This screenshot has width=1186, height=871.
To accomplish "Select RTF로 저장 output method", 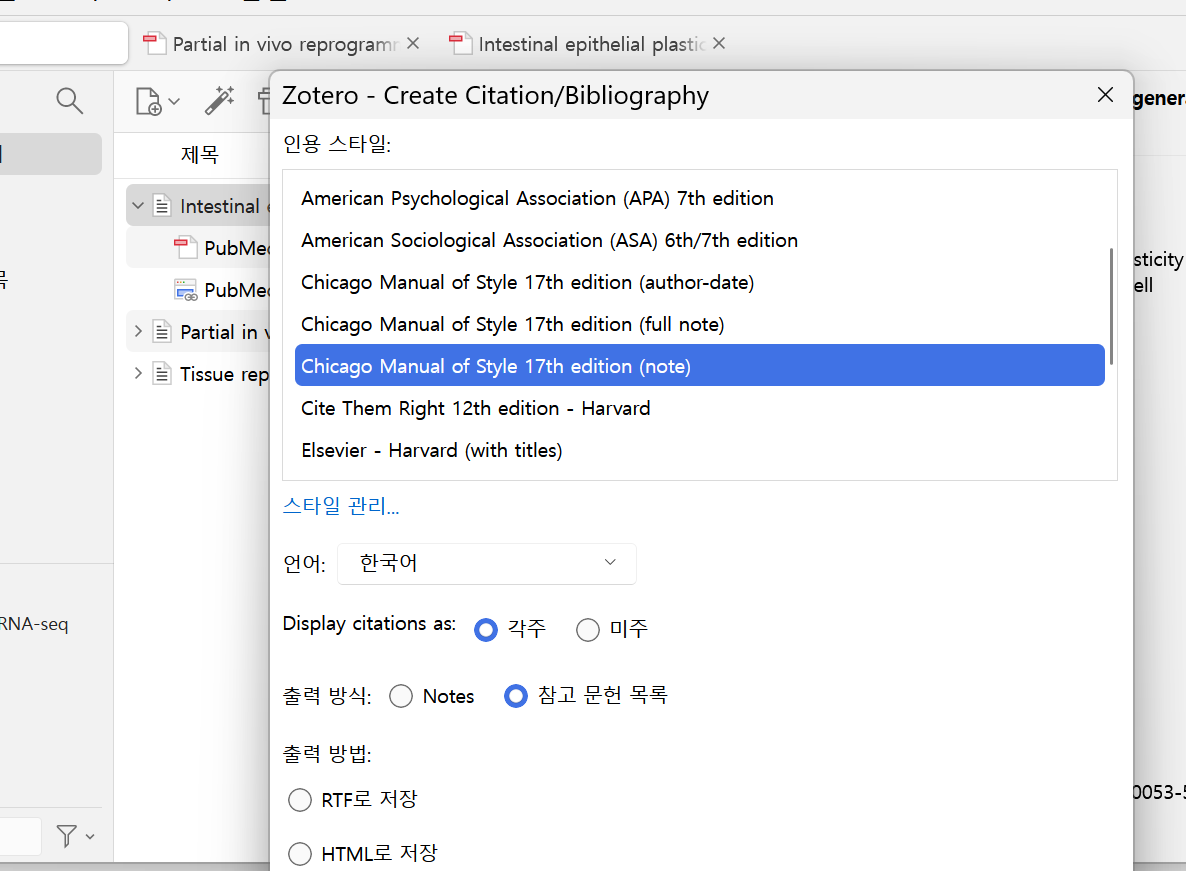I will coord(300,799).
